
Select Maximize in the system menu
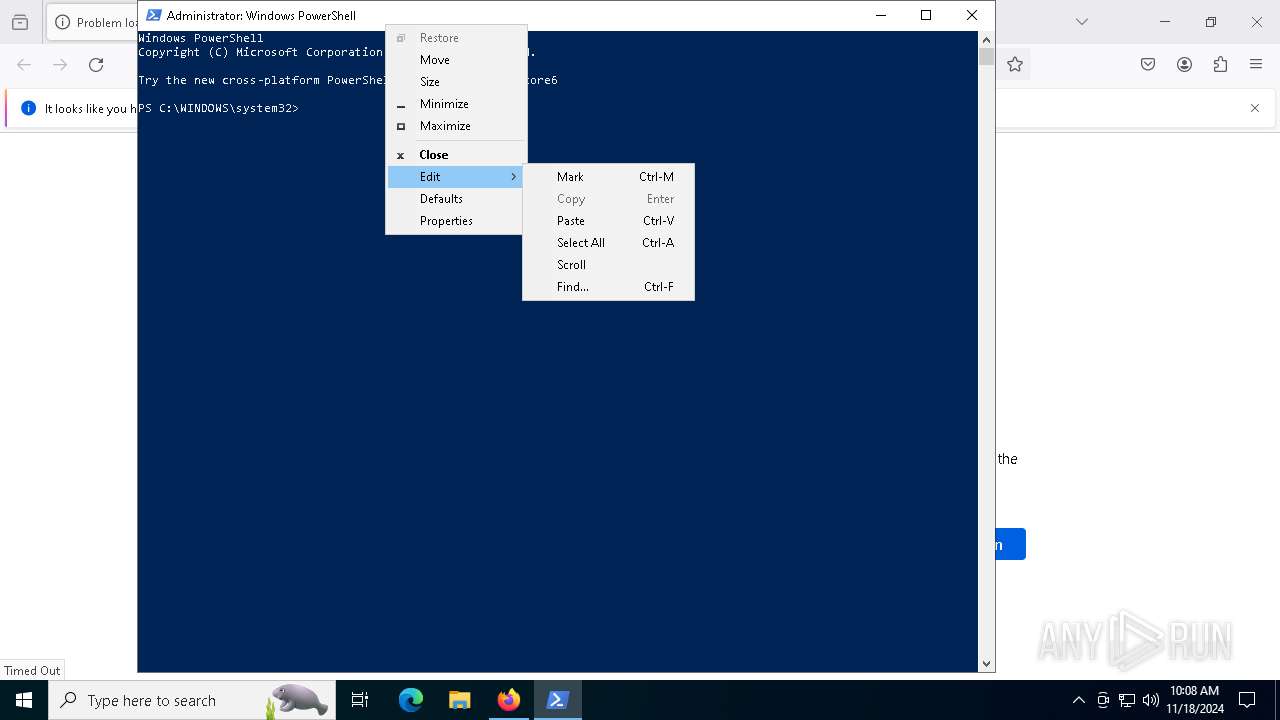(455, 126)
